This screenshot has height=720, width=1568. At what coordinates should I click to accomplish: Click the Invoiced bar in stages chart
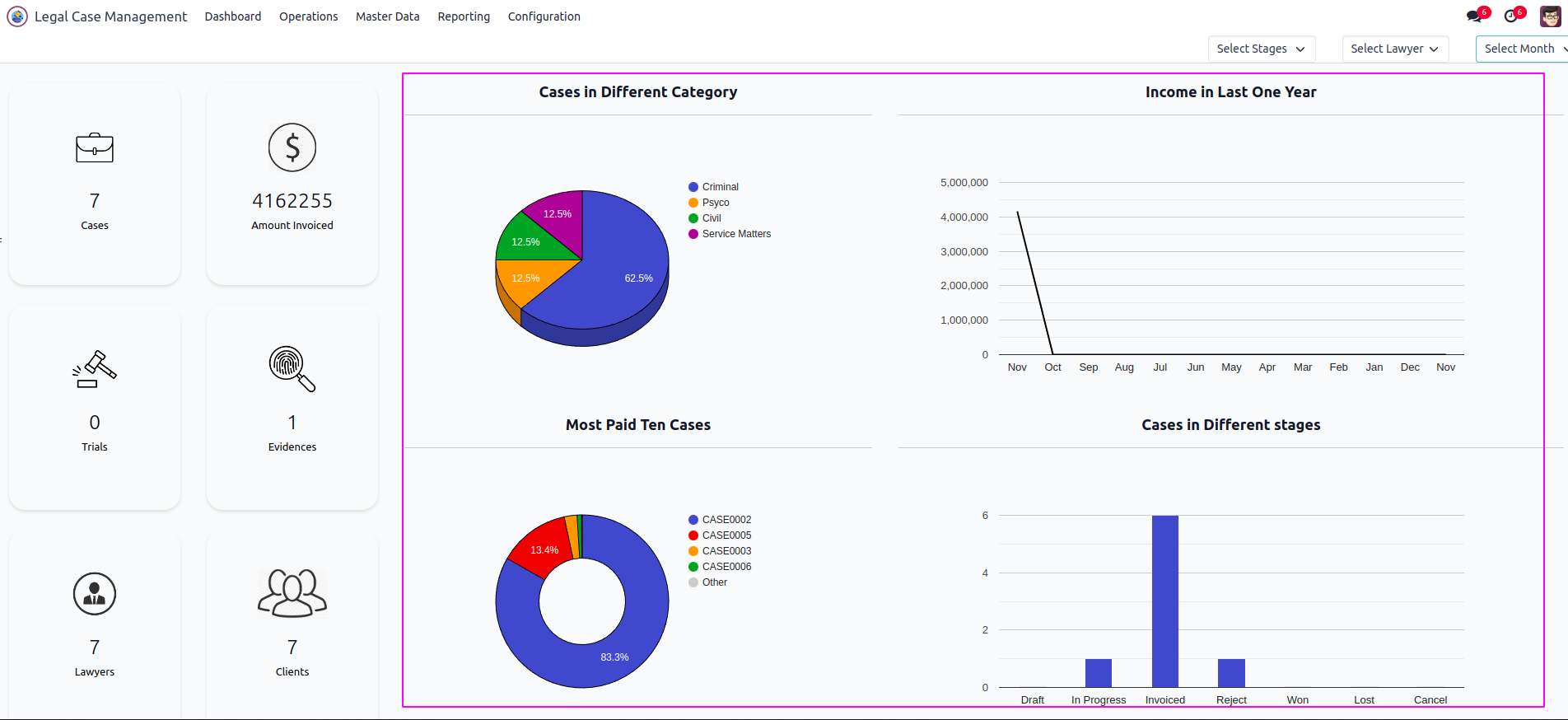tap(1164, 601)
